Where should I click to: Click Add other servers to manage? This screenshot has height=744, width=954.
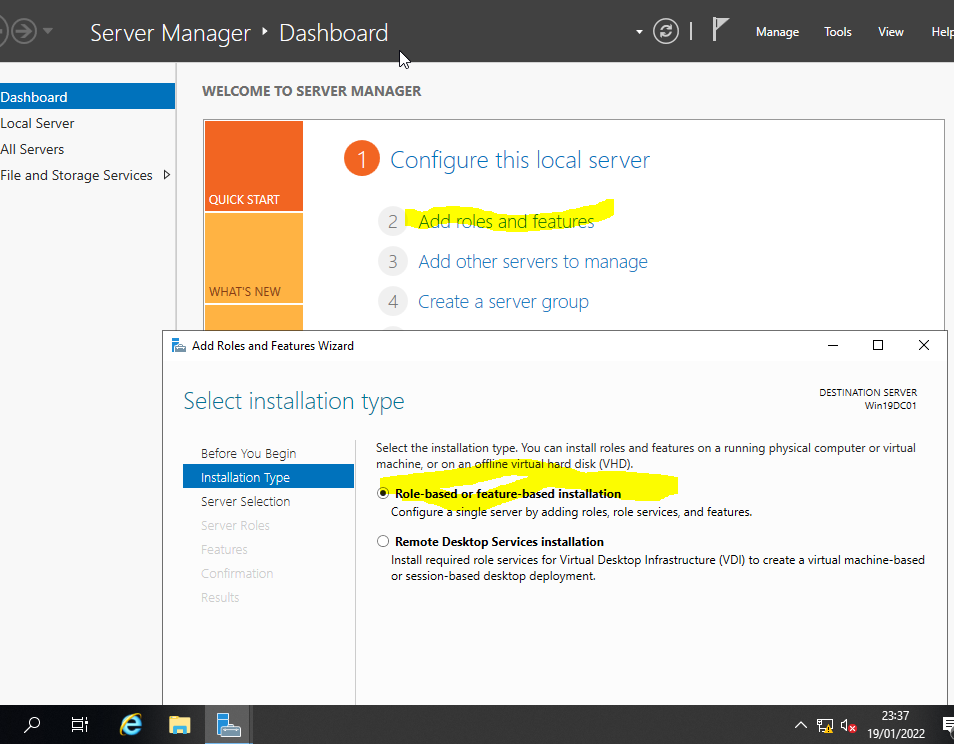(x=532, y=262)
